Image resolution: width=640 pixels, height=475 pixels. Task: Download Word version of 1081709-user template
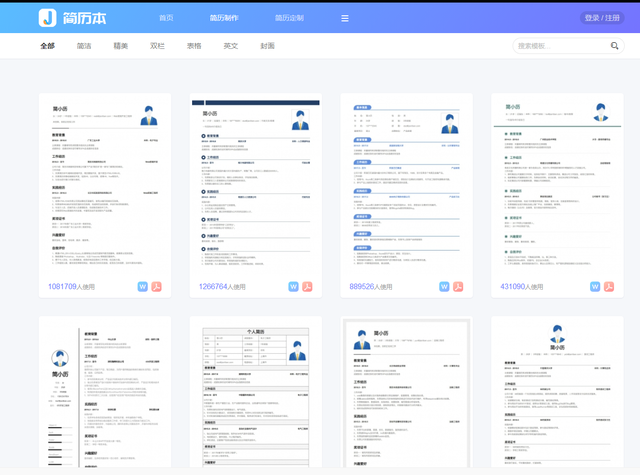pyautogui.click(x=142, y=286)
